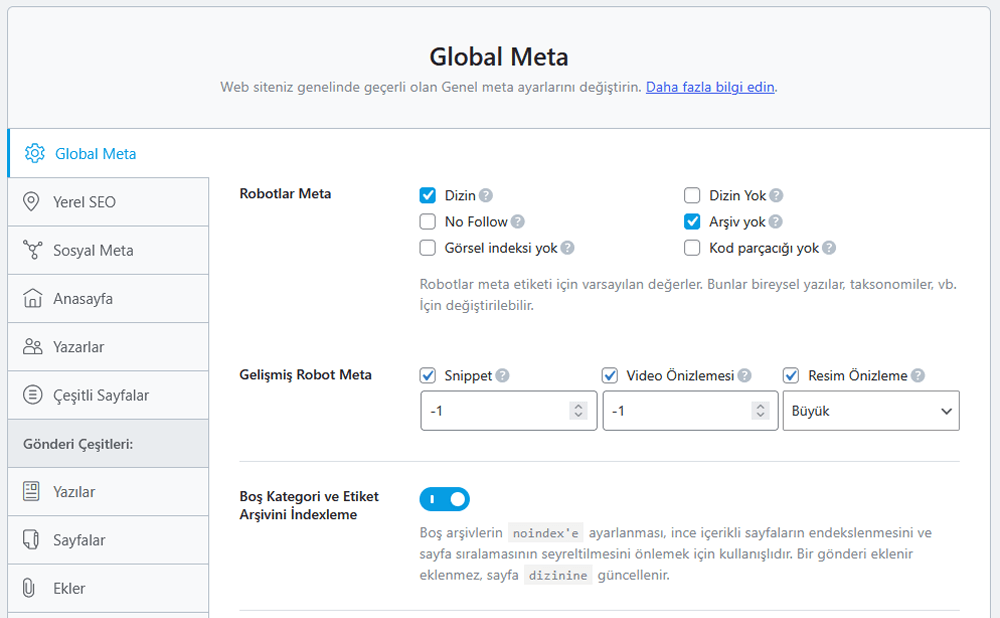
Task: Switch to the Sosyal Meta tab
Action: [x=108, y=250]
